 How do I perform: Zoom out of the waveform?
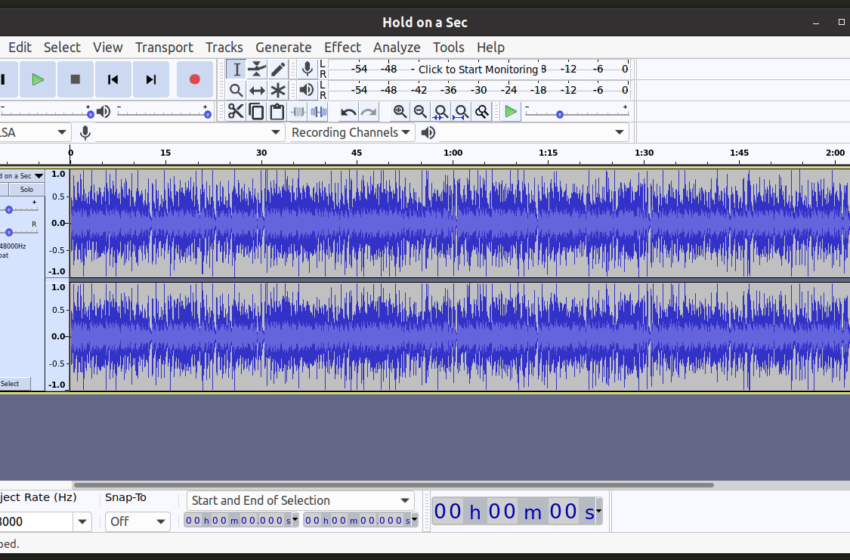pyautogui.click(x=420, y=112)
